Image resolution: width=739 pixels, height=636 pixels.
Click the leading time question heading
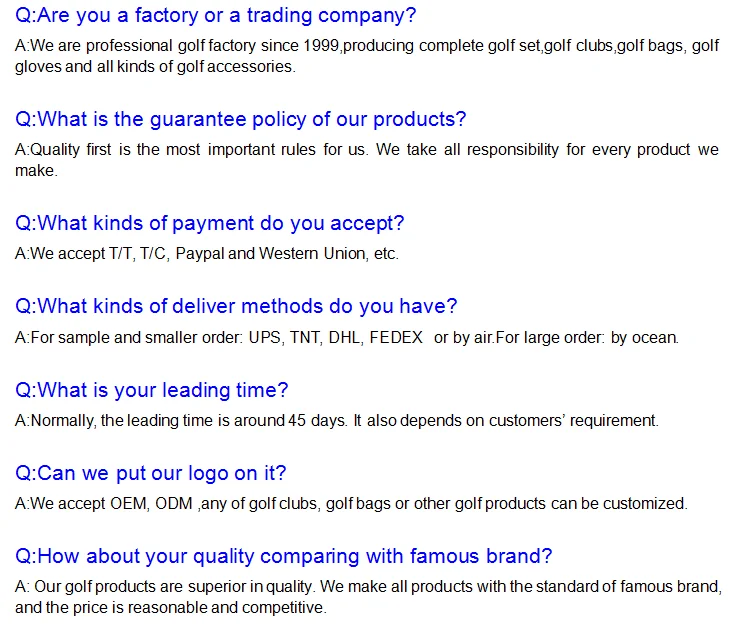point(151,390)
